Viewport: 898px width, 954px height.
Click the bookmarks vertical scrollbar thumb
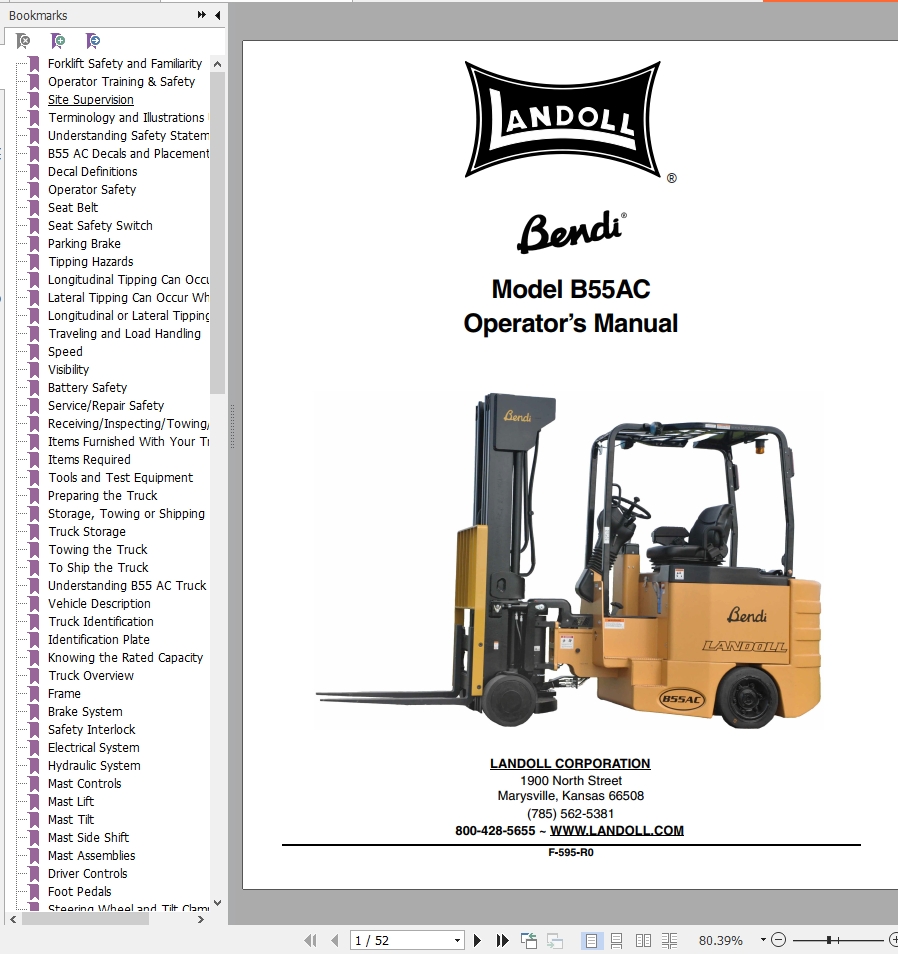coord(217,232)
